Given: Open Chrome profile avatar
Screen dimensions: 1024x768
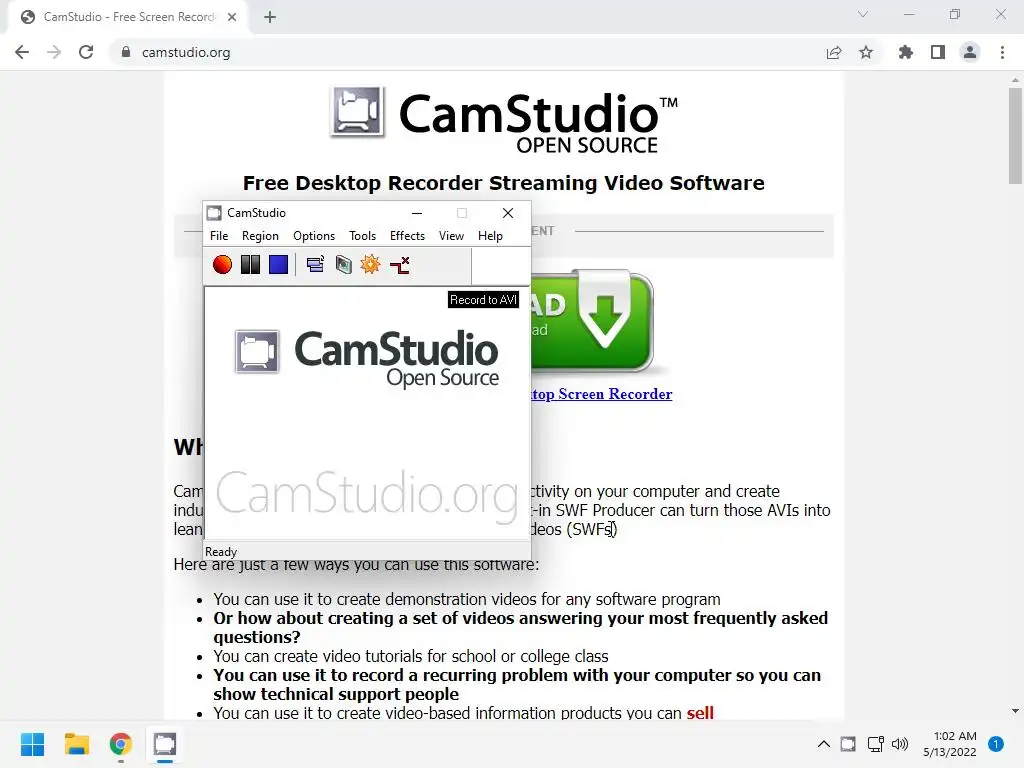Looking at the screenshot, I should (970, 52).
